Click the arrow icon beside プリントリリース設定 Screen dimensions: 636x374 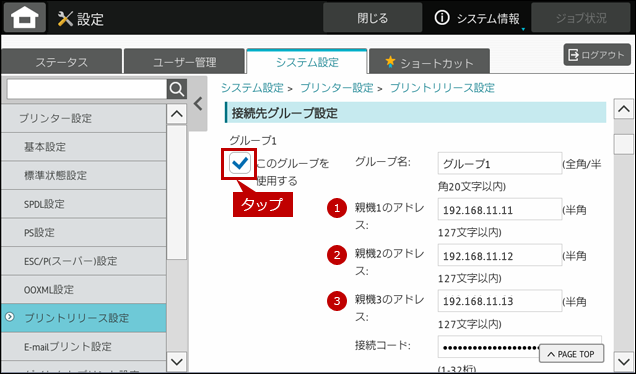click(x=9, y=317)
